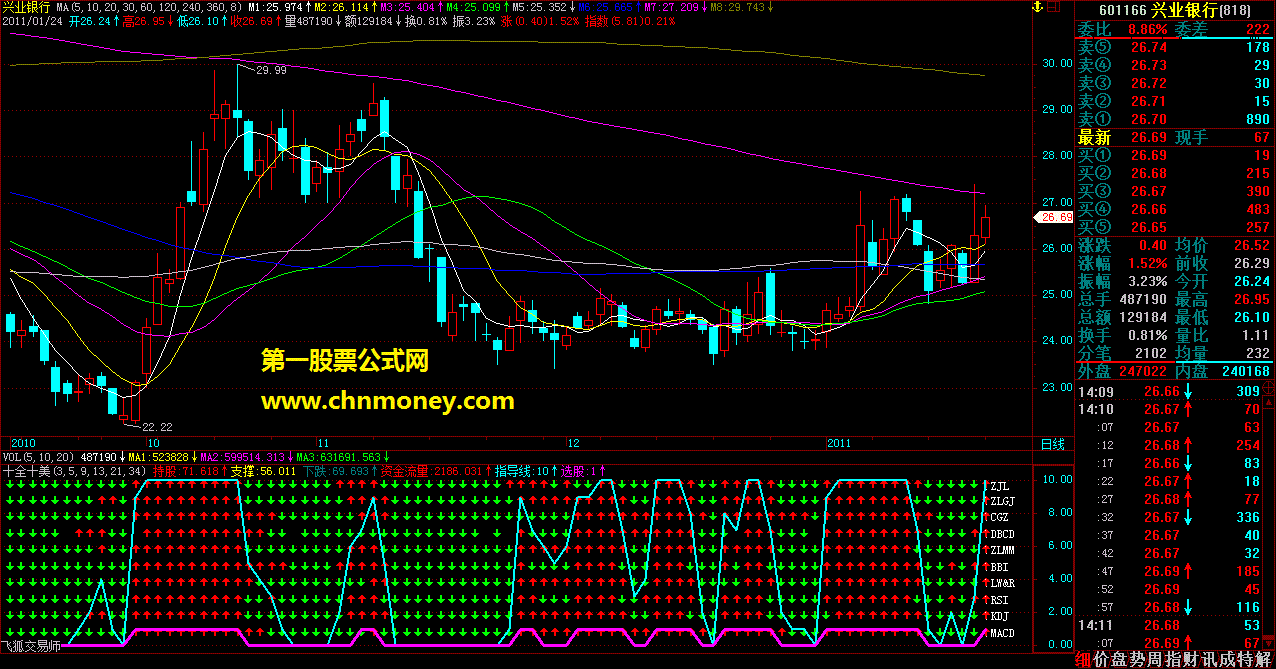Click the RSI indicator row label
Screen dimensions: 1276x669
pos(999,600)
